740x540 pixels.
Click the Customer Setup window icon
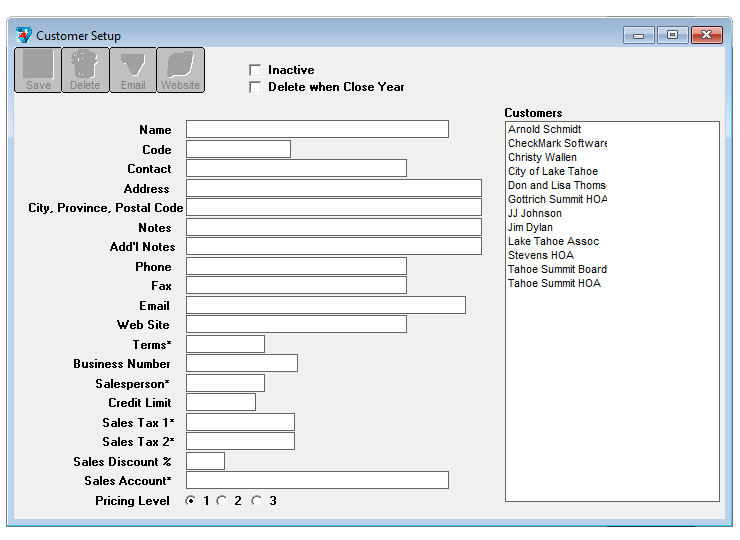point(24,35)
